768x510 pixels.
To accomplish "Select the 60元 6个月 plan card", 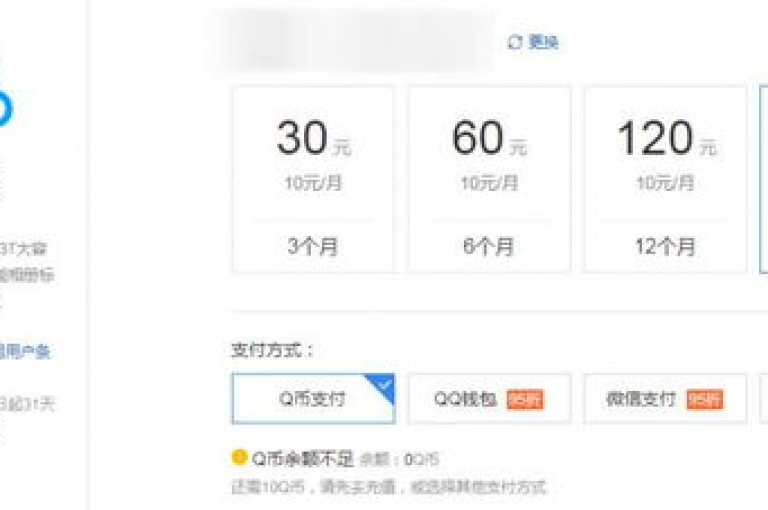I will point(489,179).
